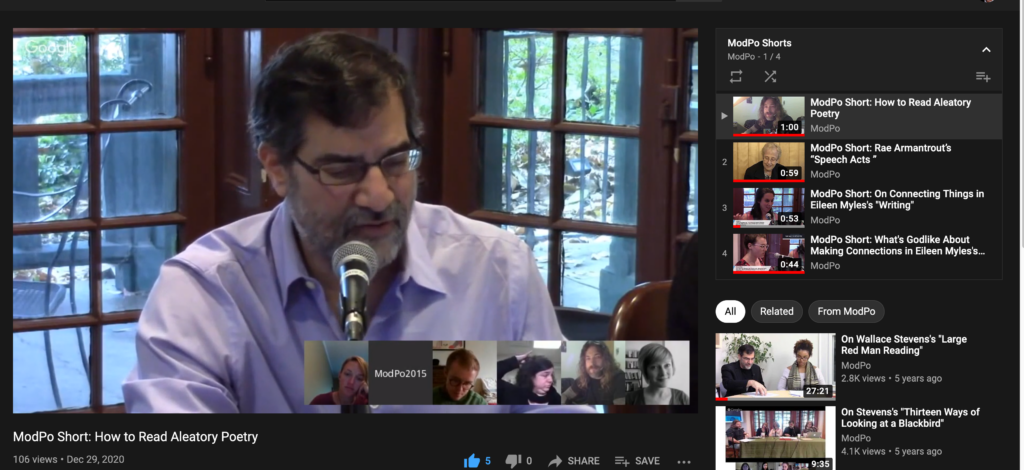Open 'What's Godlike About Making Connections' playlist title

point(898,245)
